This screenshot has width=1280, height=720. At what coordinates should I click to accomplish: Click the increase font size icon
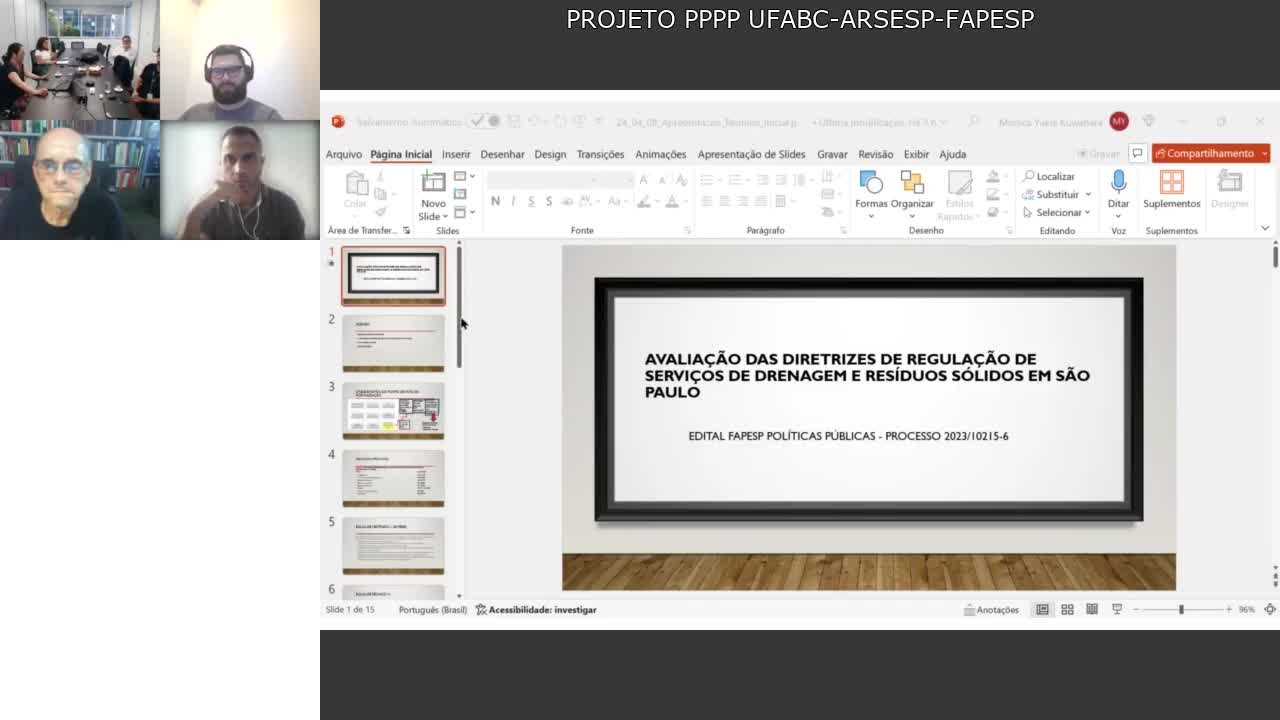click(643, 179)
